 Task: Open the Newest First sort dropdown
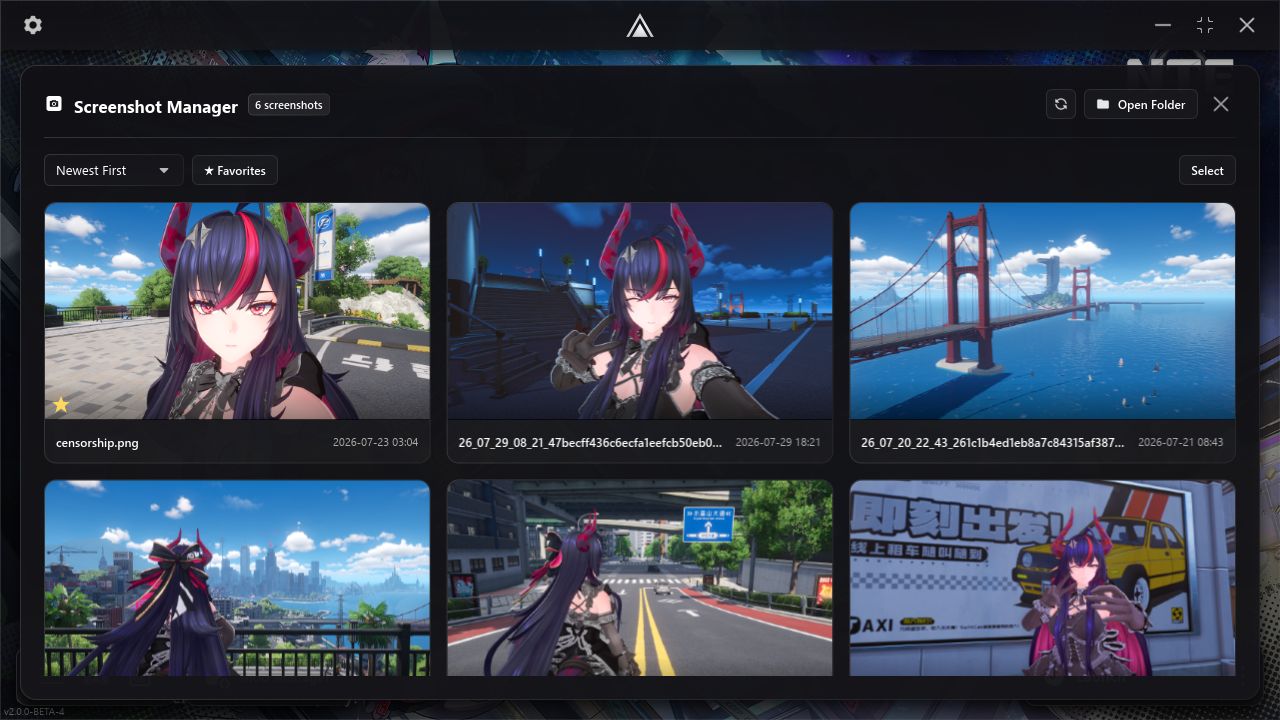click(113, 170)
